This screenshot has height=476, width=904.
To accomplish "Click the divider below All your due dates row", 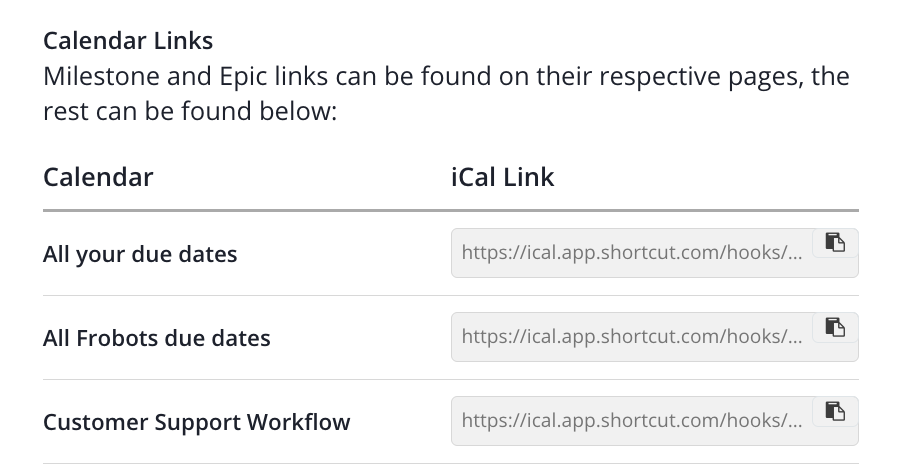I will (451, 296).
